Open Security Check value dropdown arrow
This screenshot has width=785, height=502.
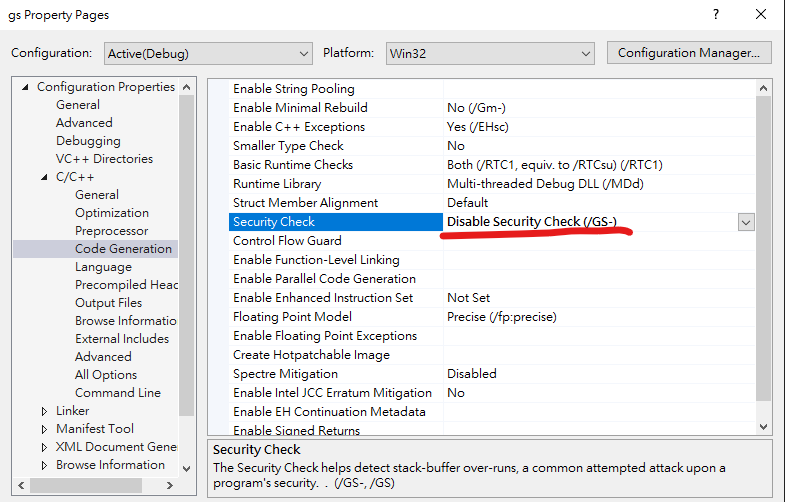pos(746,222)
